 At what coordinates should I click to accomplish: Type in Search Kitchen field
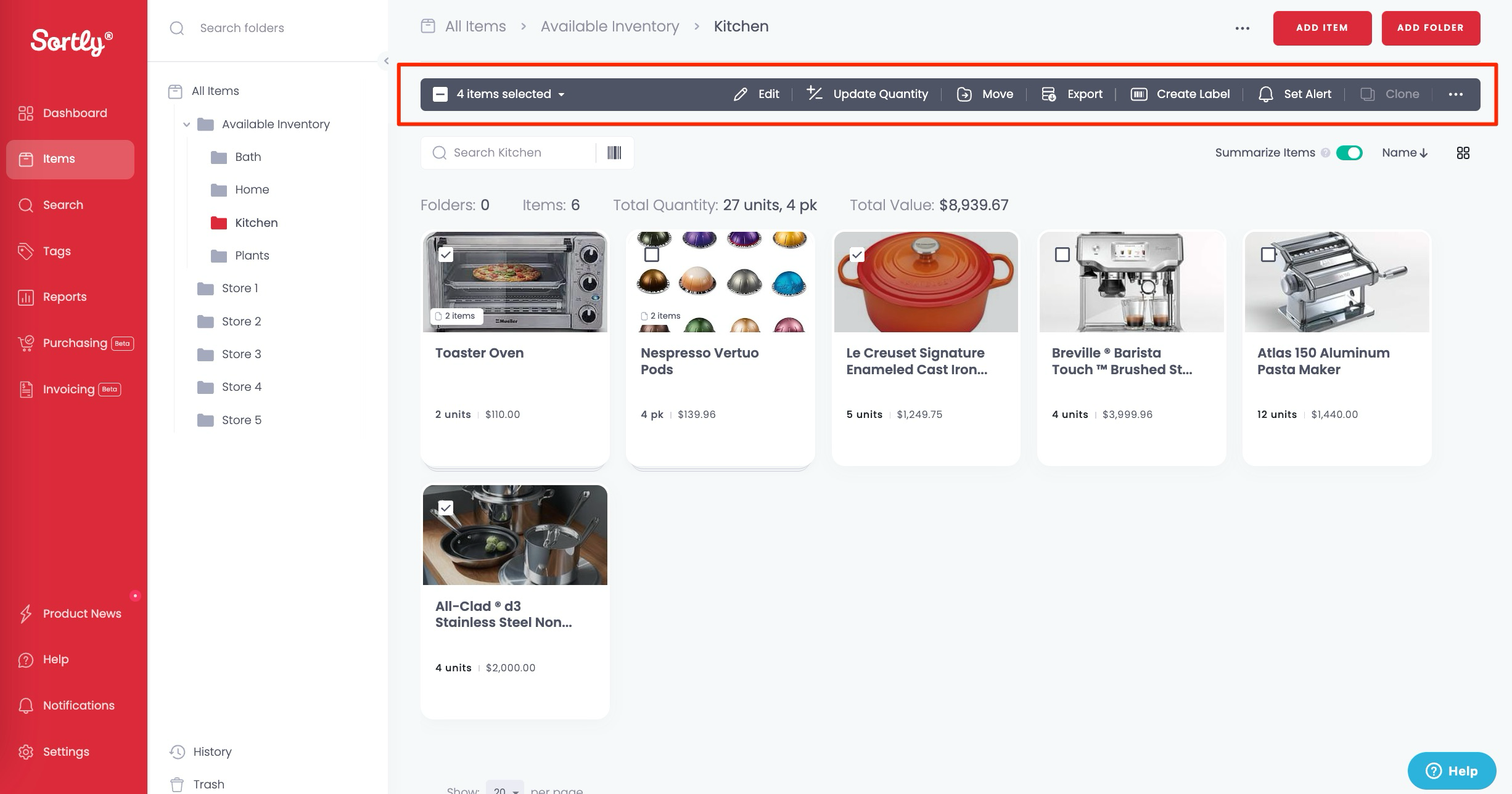pyautogui.click(x=508, y=153)
